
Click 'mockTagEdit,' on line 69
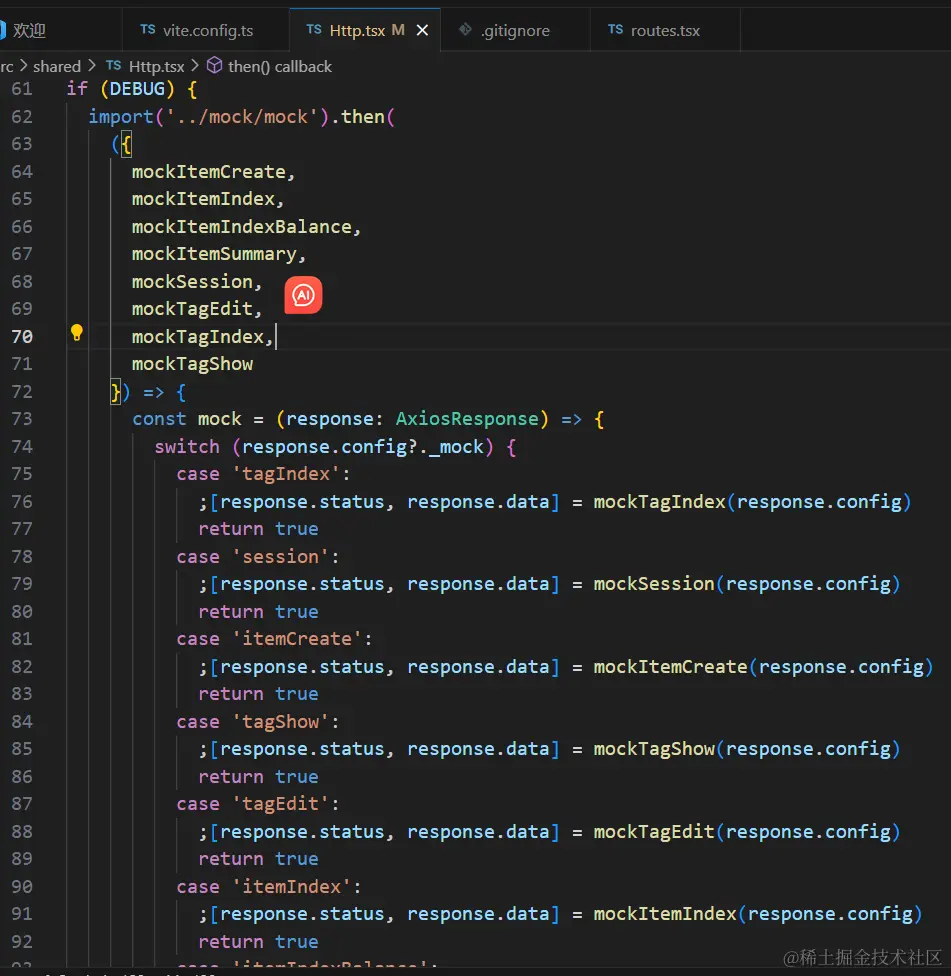coord(197,309)
